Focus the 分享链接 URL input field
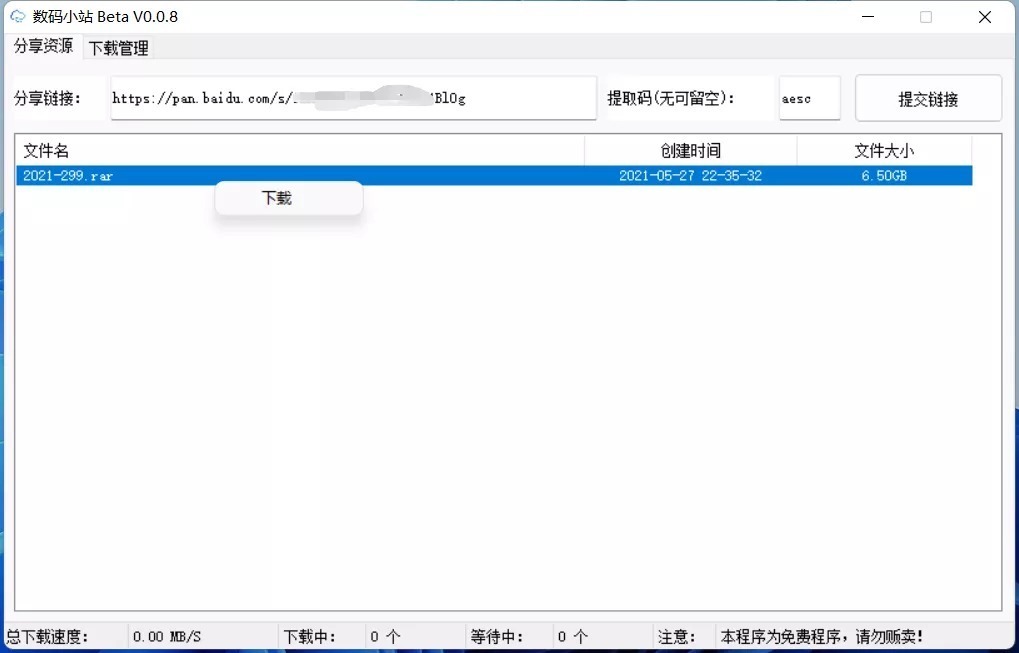 pyautogui.click(x=353, y=98)
